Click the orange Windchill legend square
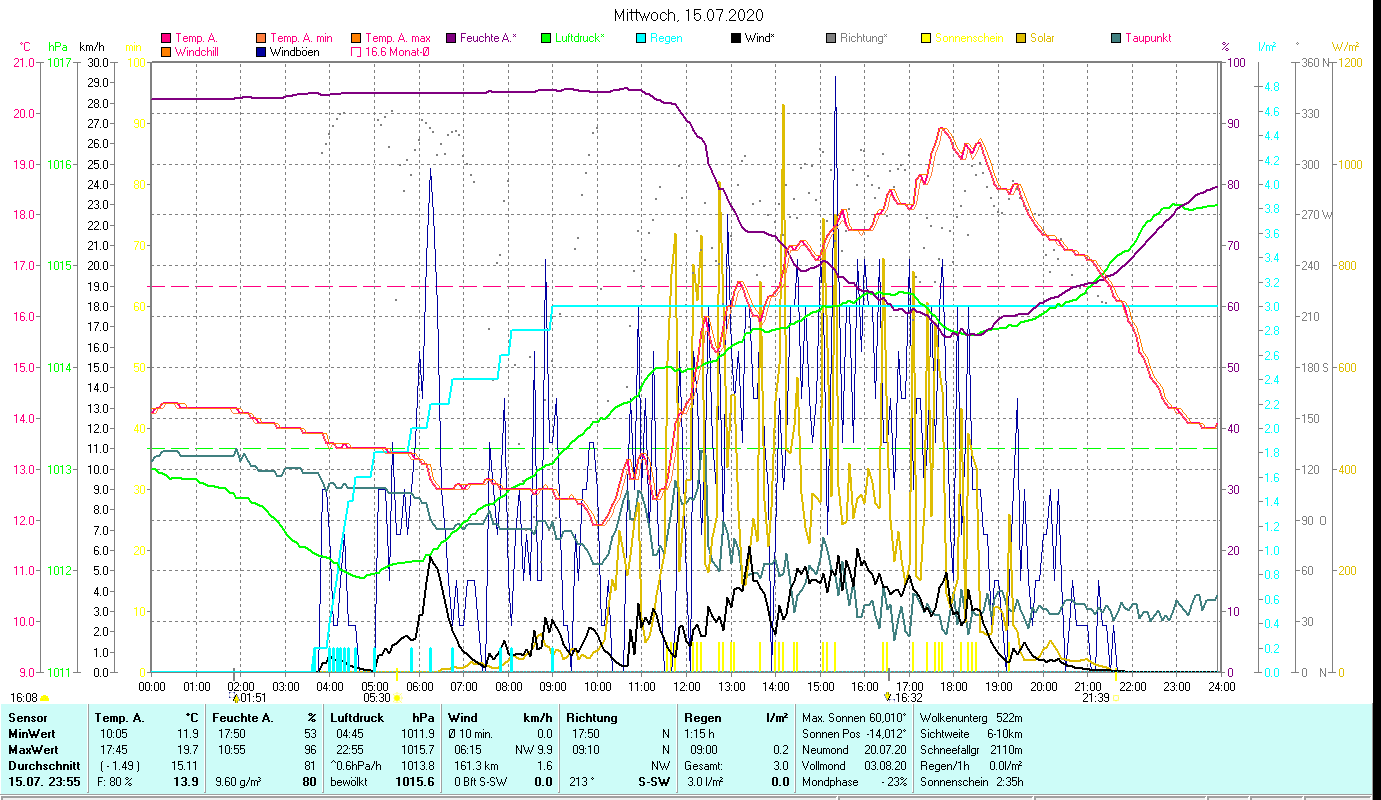Screen dimensions: 1381x800 tap(166, 51)
